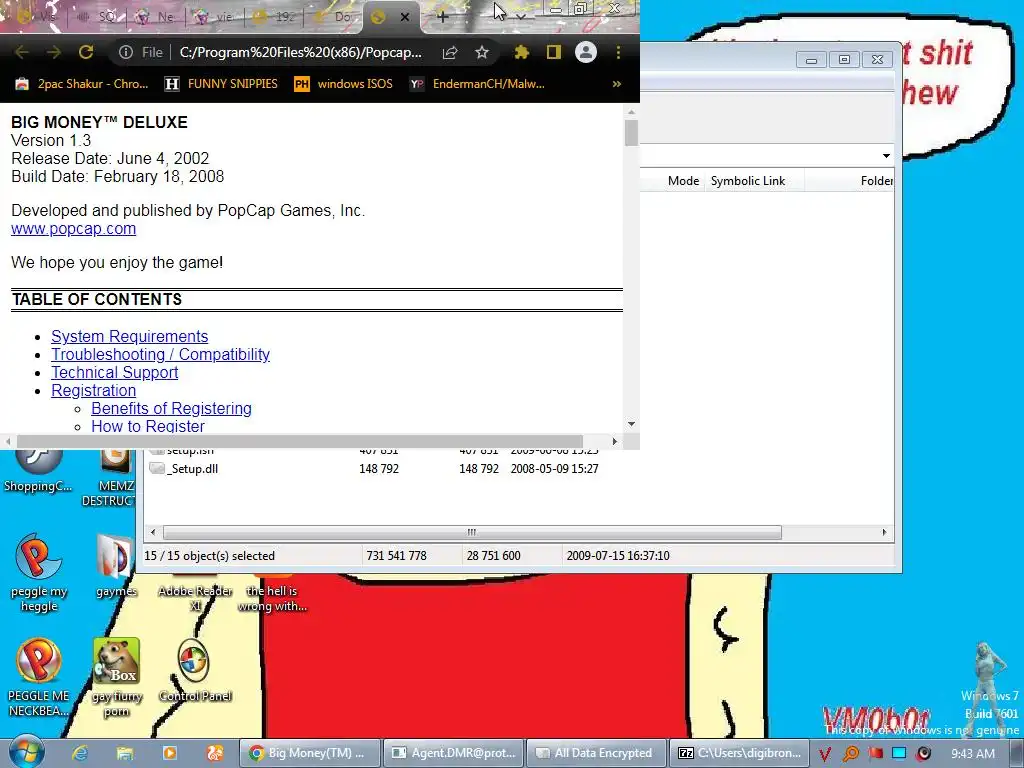Jump to Registration section

pos(93,391)
